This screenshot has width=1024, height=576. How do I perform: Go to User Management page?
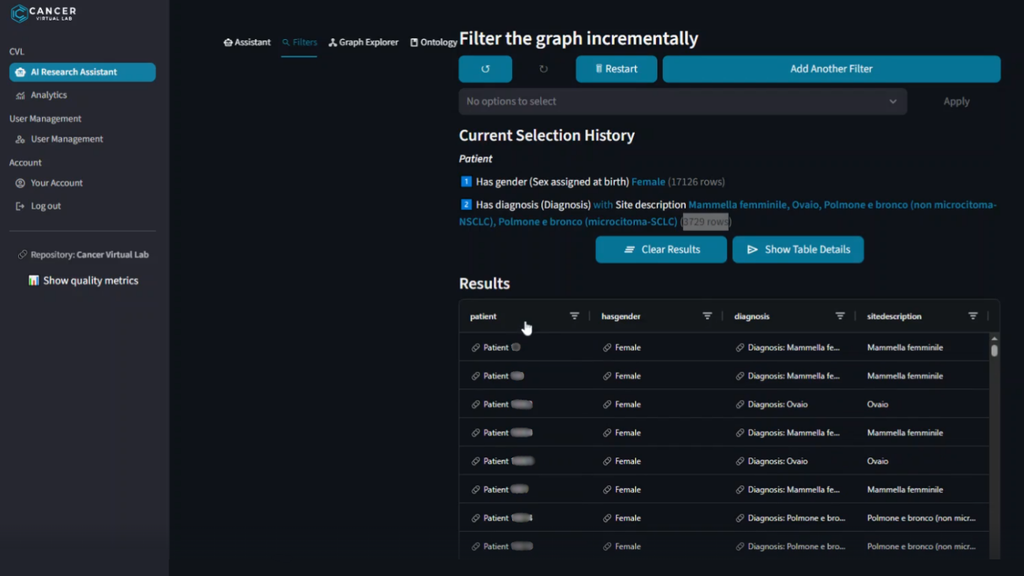pos(66,139)
